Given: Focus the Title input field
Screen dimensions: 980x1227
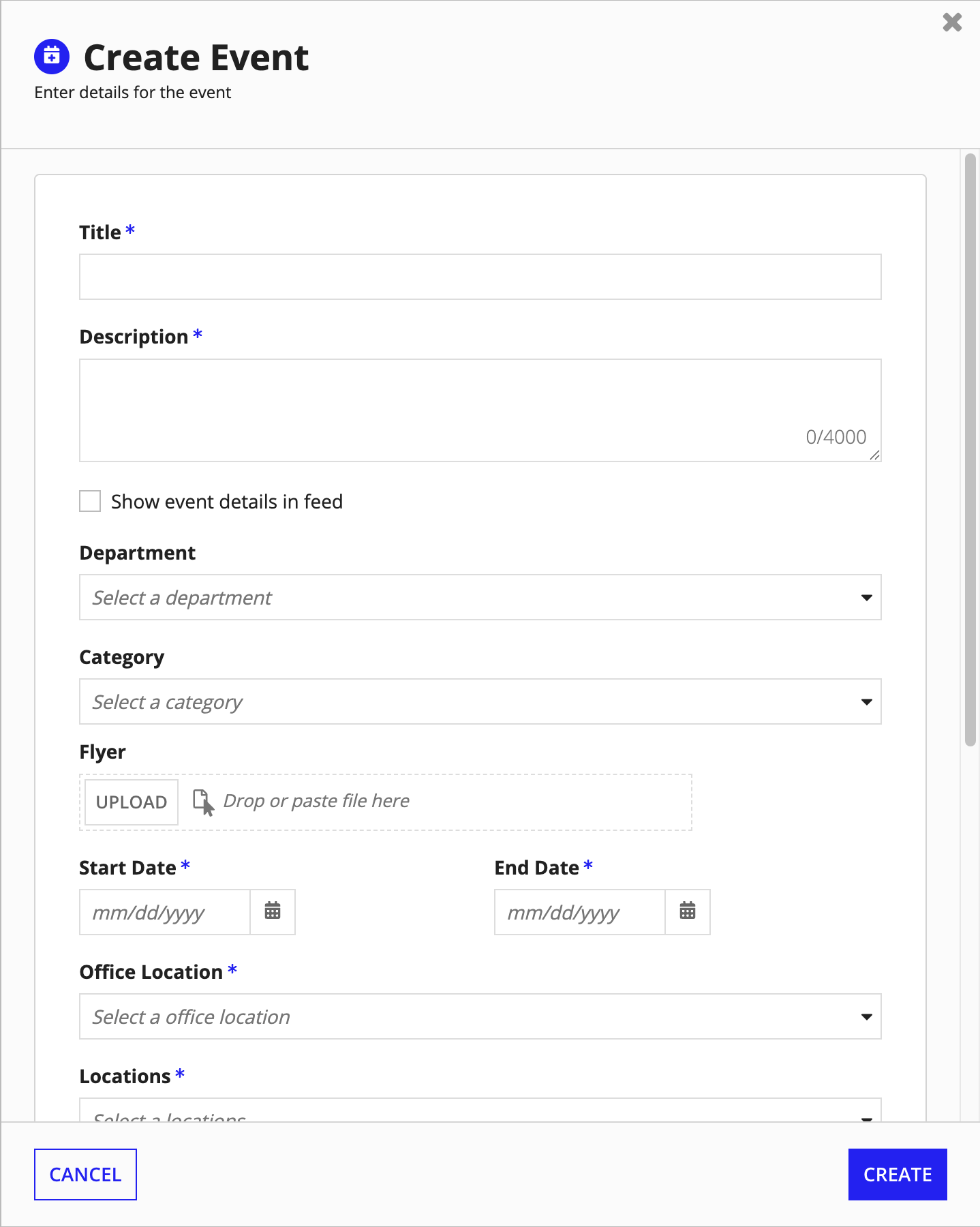Looking at the screenshot, I should click(x=480, y=277).
